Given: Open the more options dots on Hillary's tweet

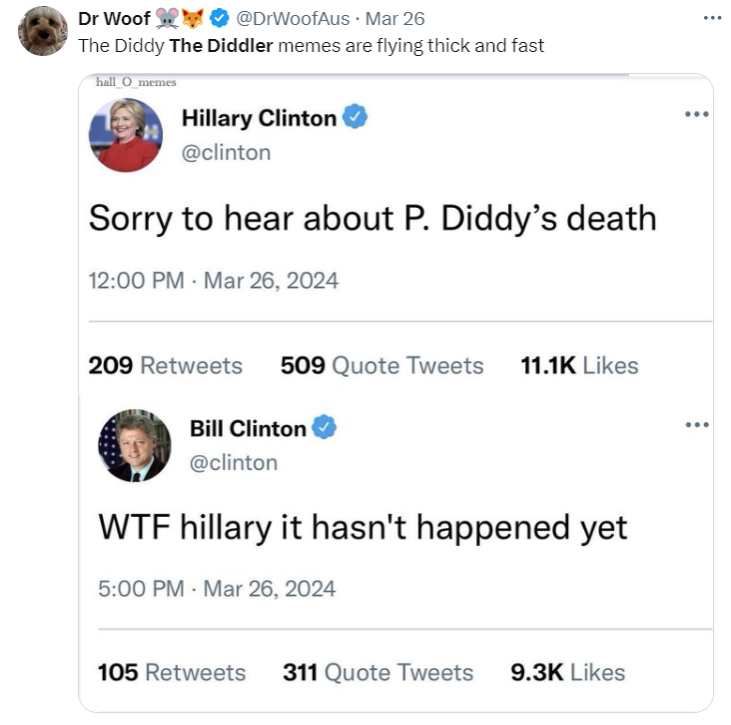Looking at the screenshot, I should click(697, 114).
